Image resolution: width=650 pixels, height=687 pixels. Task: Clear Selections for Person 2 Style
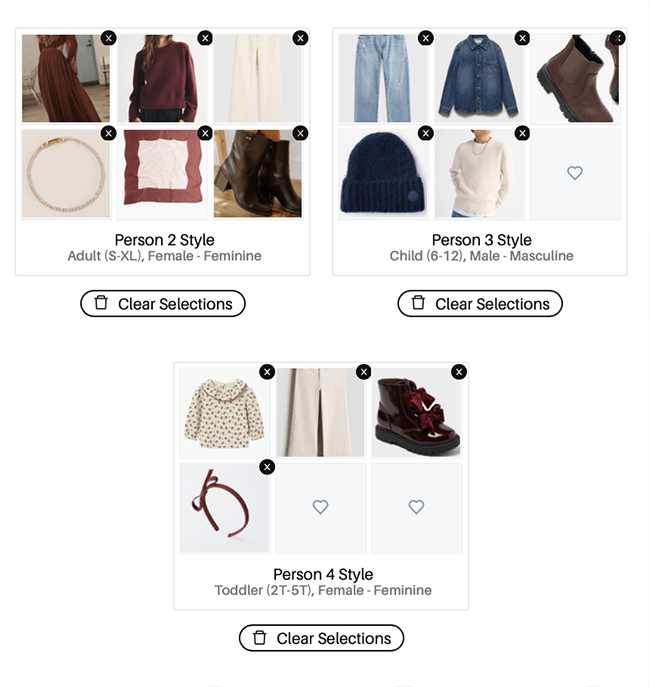[x=163, y=304]
